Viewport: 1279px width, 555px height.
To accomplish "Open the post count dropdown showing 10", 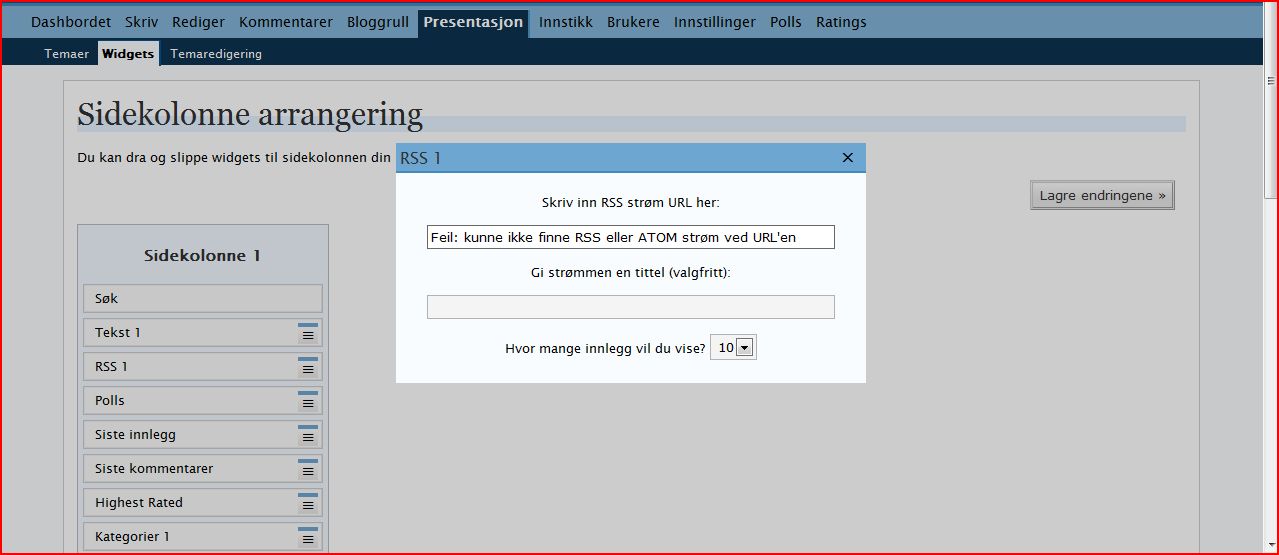I will pyautogui.click(x=733, y=347).
